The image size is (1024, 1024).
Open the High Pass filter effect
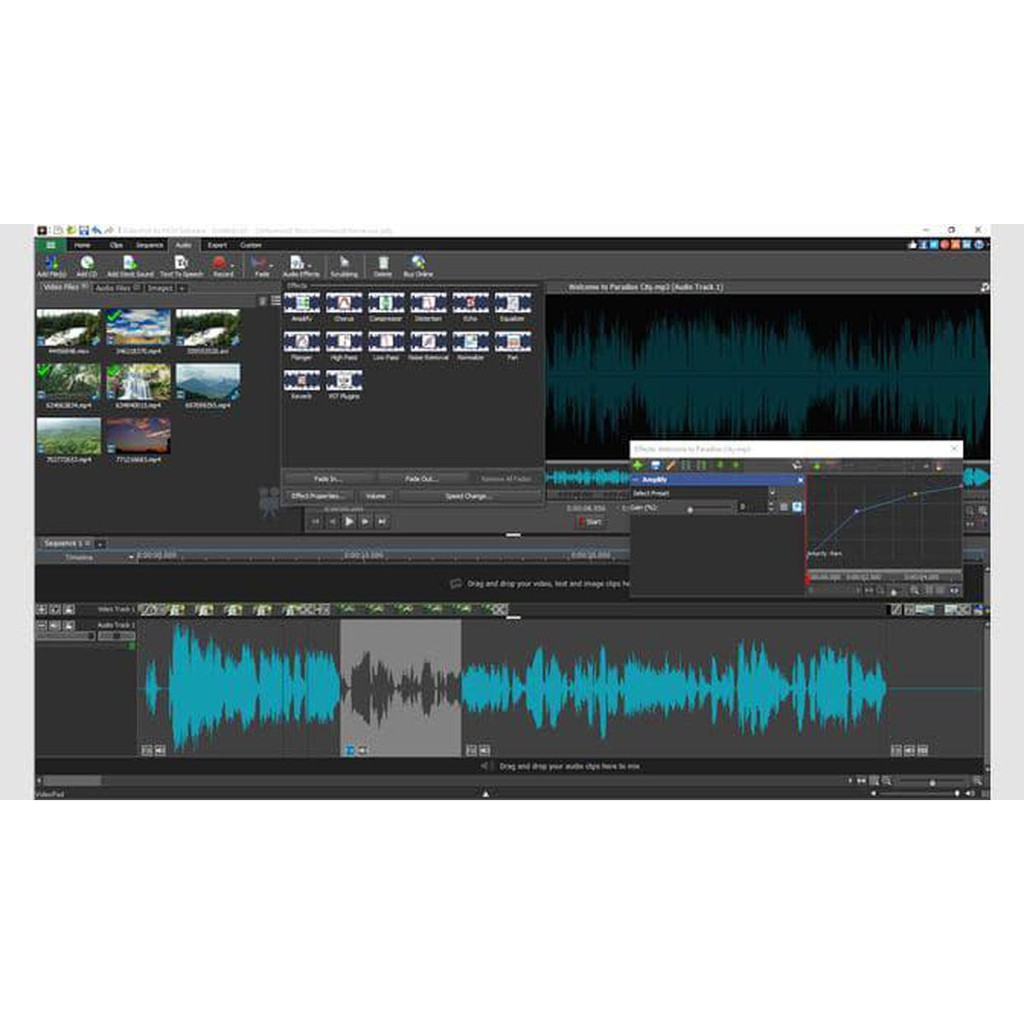click(344, 346)
